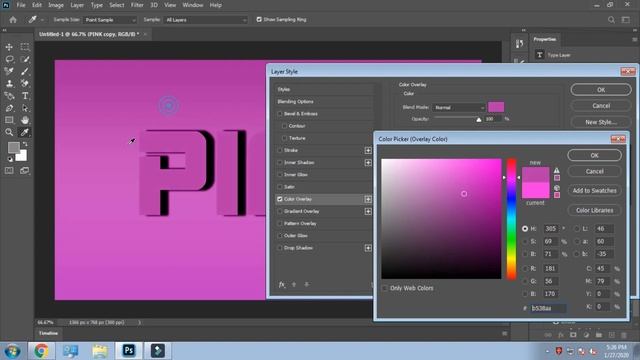The height and width of the screenshot is (360, 640).
Task: Click the not-web-safe cube icon
Action: coord(557,188)
